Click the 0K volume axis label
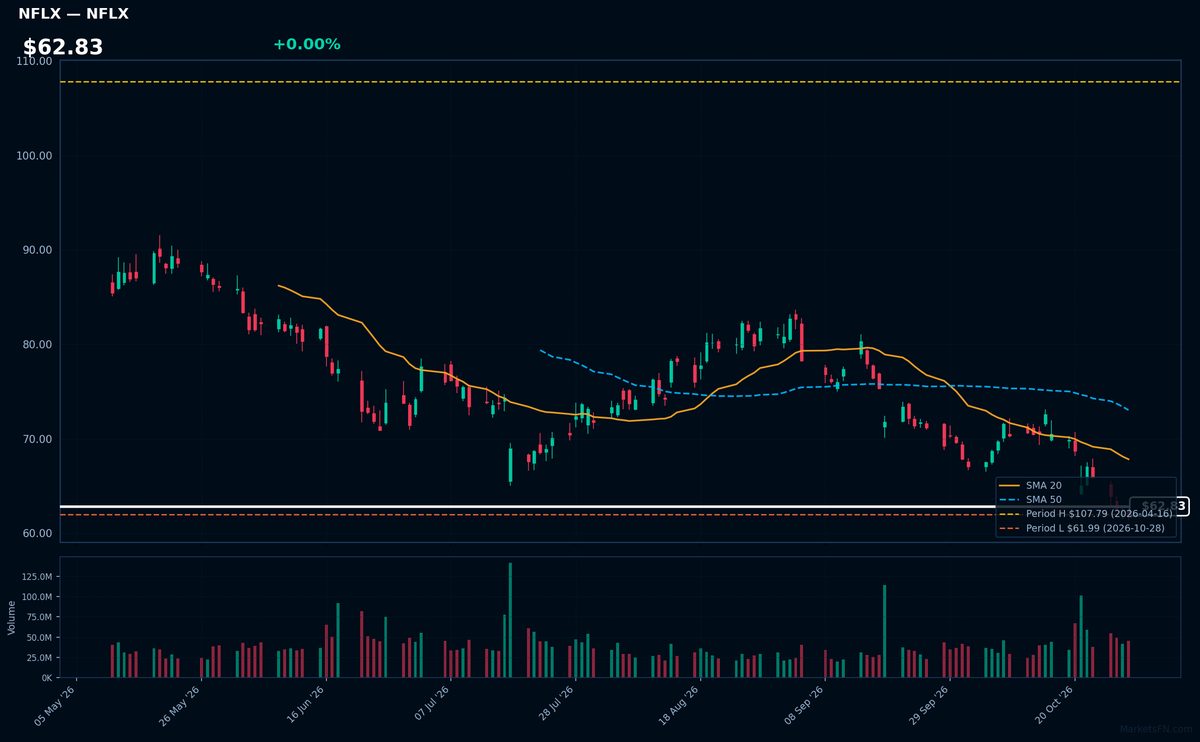The image size is (1200, 742). coord(46,677)
